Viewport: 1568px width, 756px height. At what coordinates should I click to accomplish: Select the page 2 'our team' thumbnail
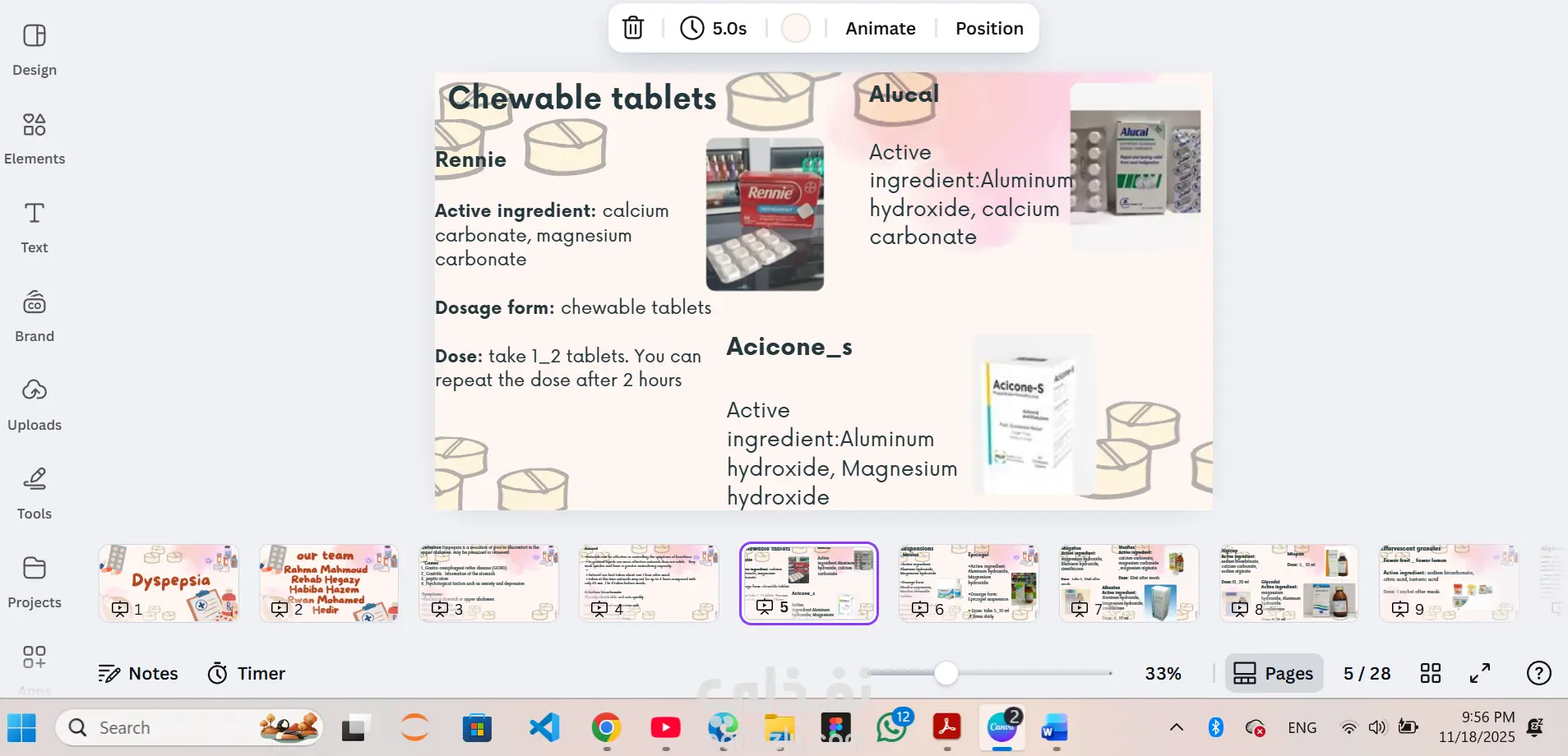[329, 583]
